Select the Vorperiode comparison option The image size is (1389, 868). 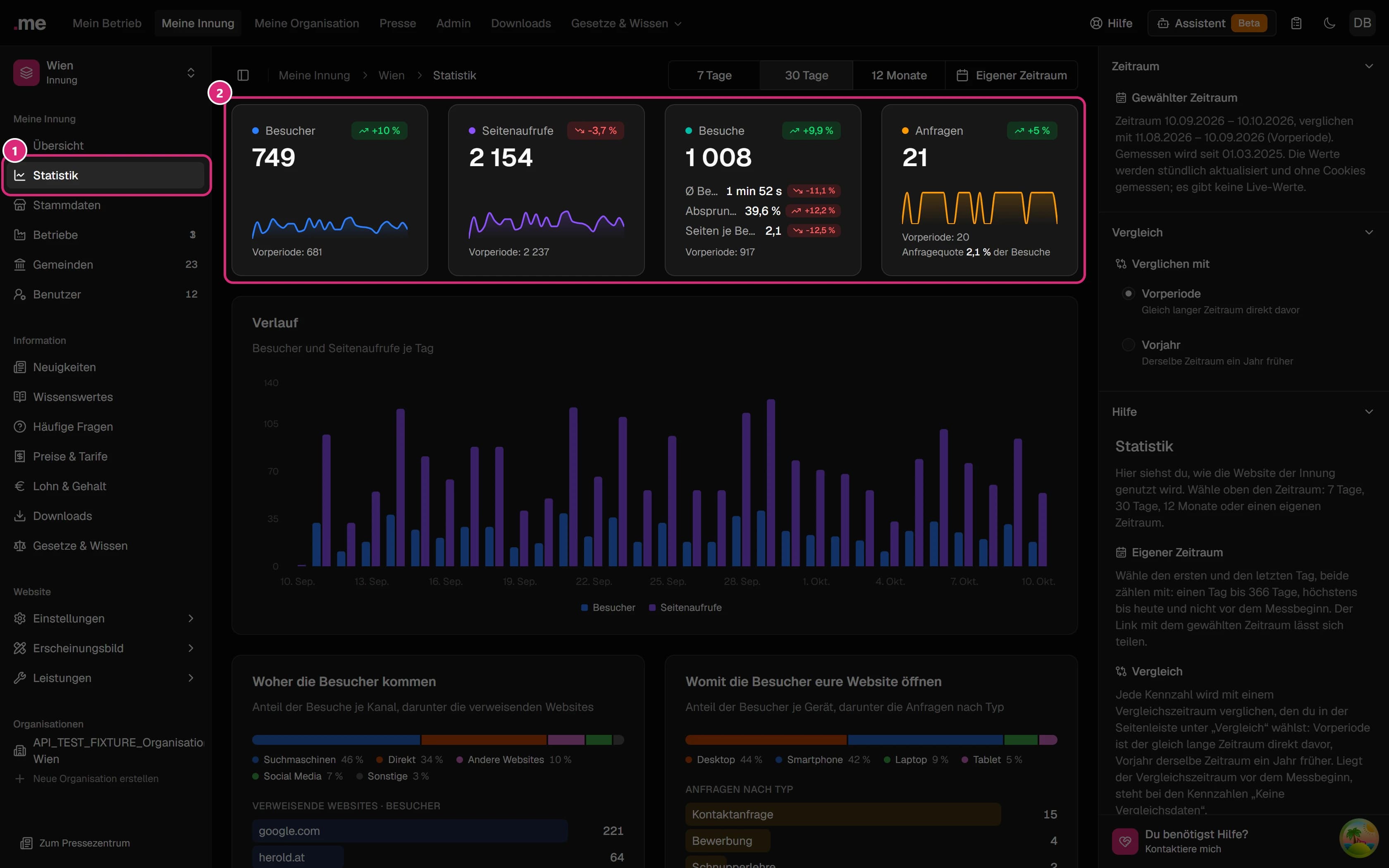(1129, 293)
